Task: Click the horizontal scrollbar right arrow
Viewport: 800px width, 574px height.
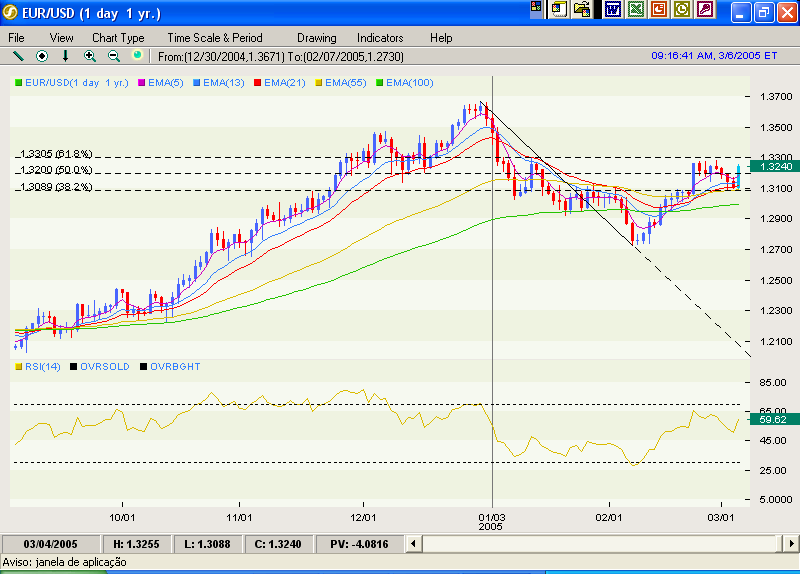Action: click(791, 544)
